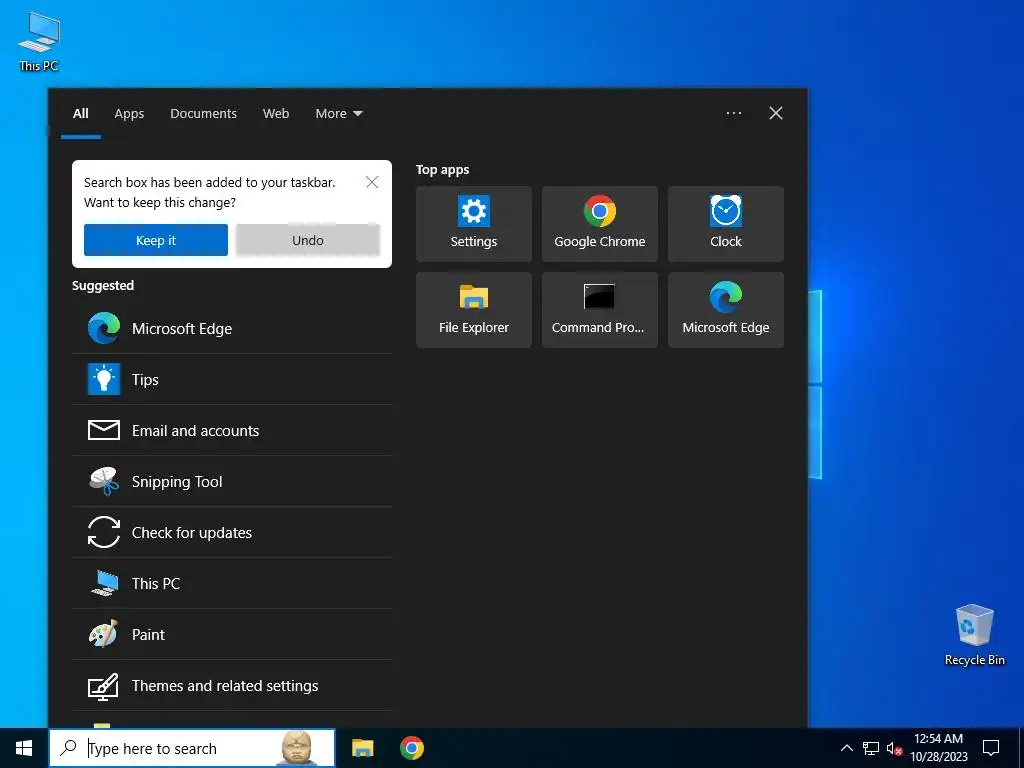Switch to the Documents search tab
This screenshot has width=1024, height=768.
(x=203, y=114)
